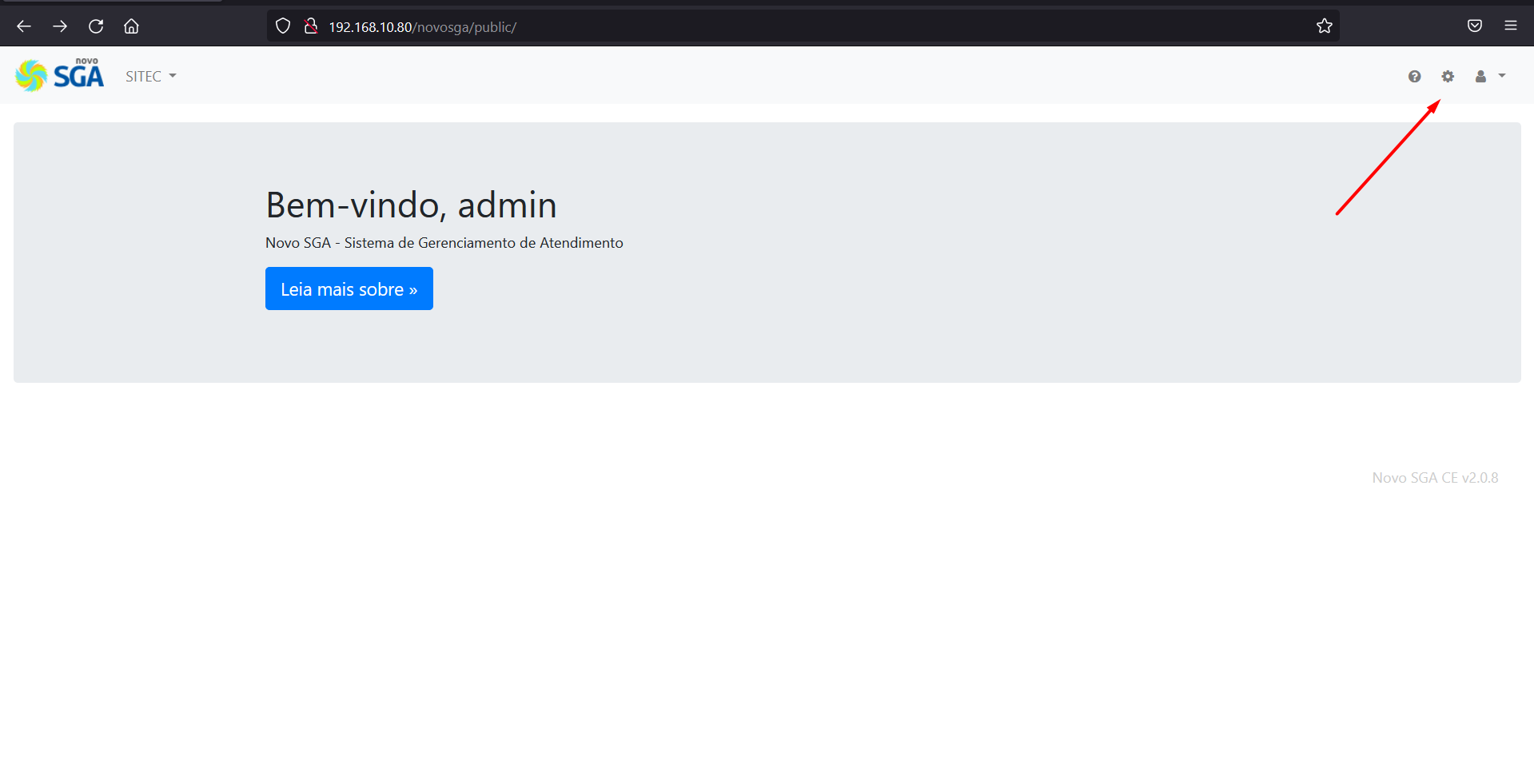Screen dimensions: 1534x784
Task: Click the Sistema de Gerenciamento de Atendimento subtitle
Action: (x=444, y=243)
